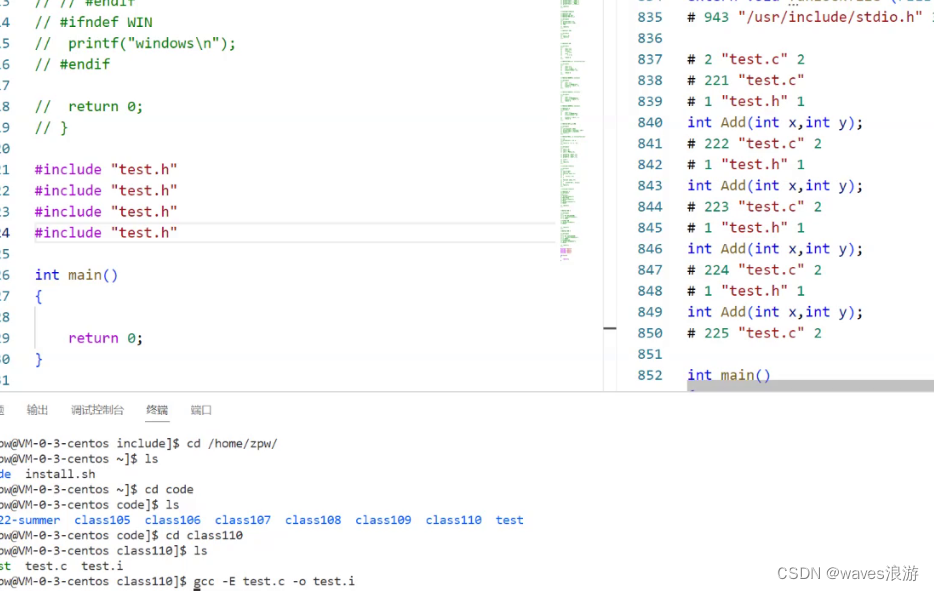Jump in the left editor's code minimap
This screenshot has width=934, height=591.
pos(572,131)
